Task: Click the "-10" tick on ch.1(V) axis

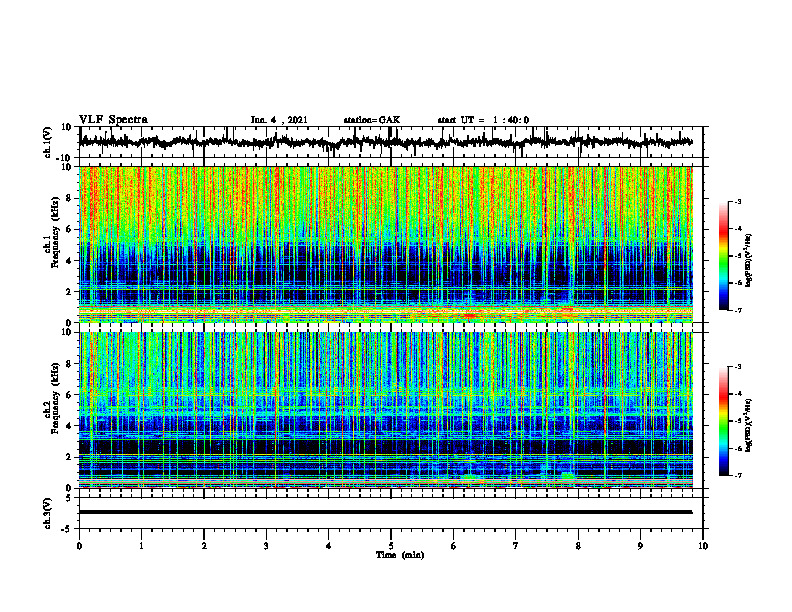Action: (65, 158)
